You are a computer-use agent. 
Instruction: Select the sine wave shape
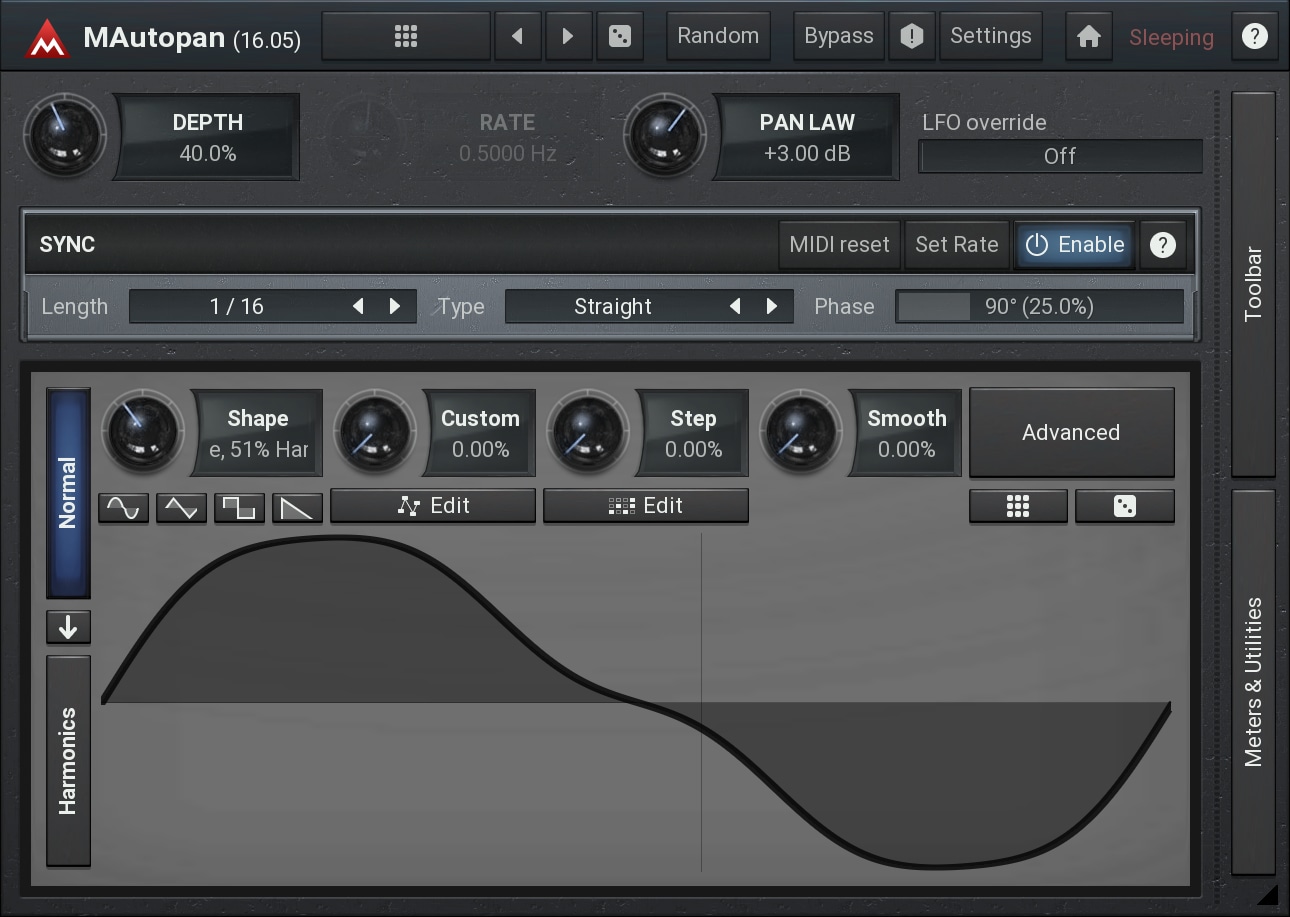(x=124, y=508)
